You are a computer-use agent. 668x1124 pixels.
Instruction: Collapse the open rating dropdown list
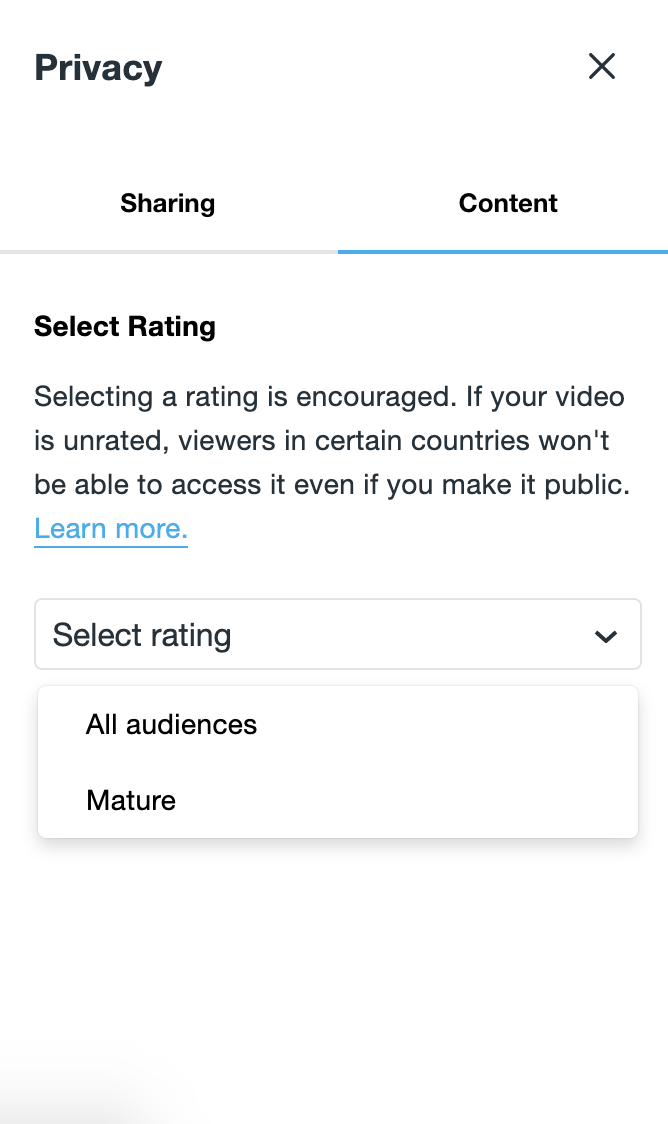coord(338,634)
